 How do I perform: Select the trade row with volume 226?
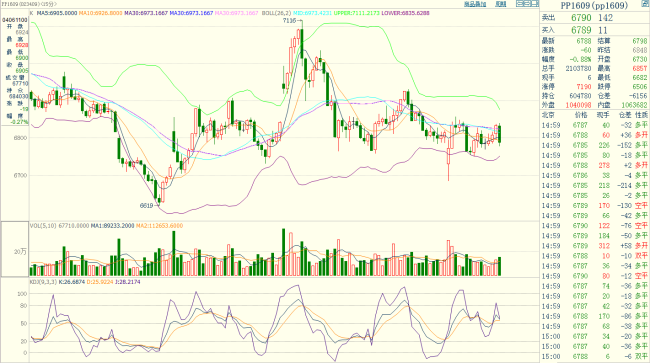pos(594,145)
